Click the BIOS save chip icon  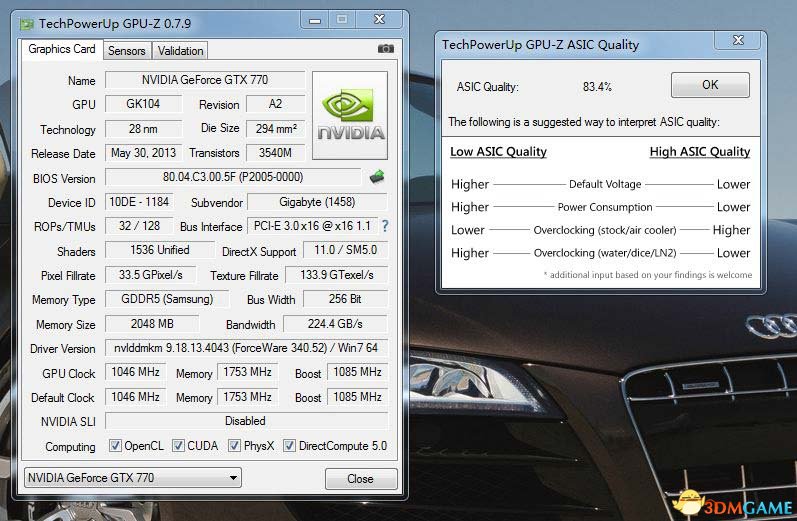pyautogui.click(x=377, y=177)
